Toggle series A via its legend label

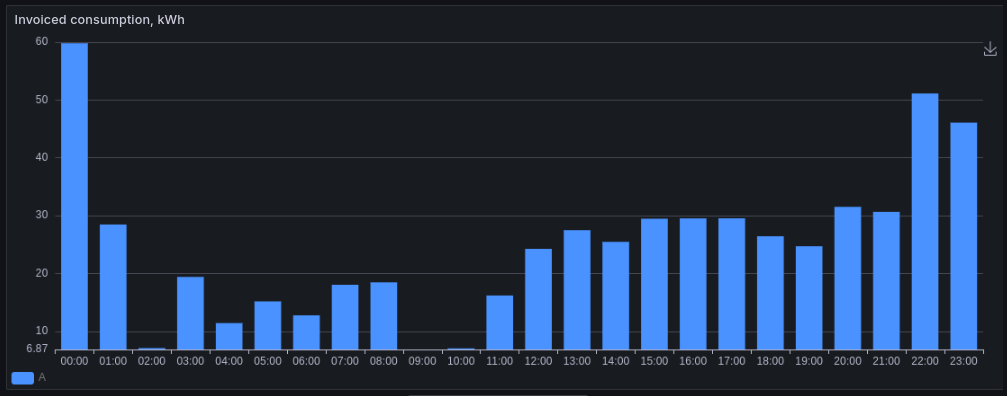pos(42,377)
